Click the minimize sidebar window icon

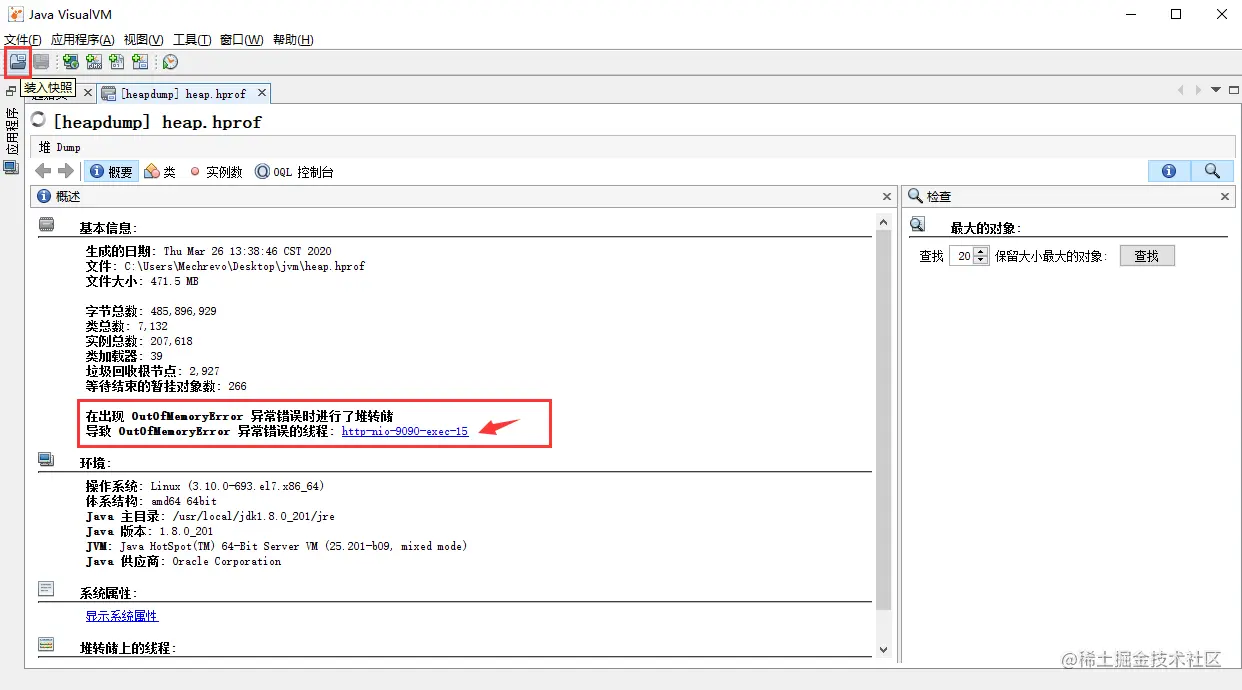tap(11, 92)
